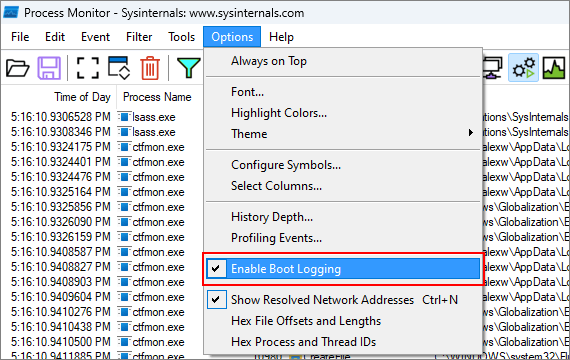
Task: Click the Process Name column header
Action: (x=157, y=97)
